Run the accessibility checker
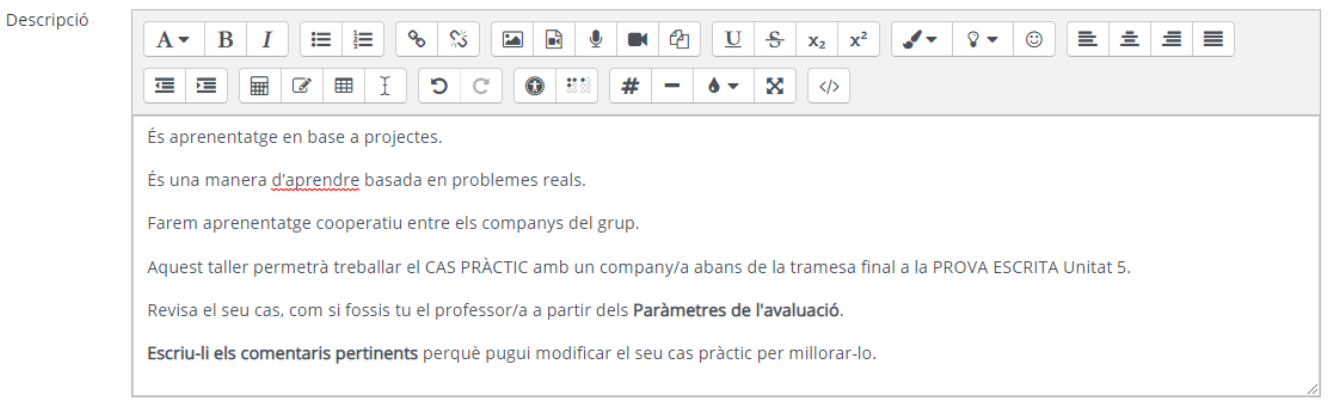This screenshot has height=406, width=1329. [534, 87]
